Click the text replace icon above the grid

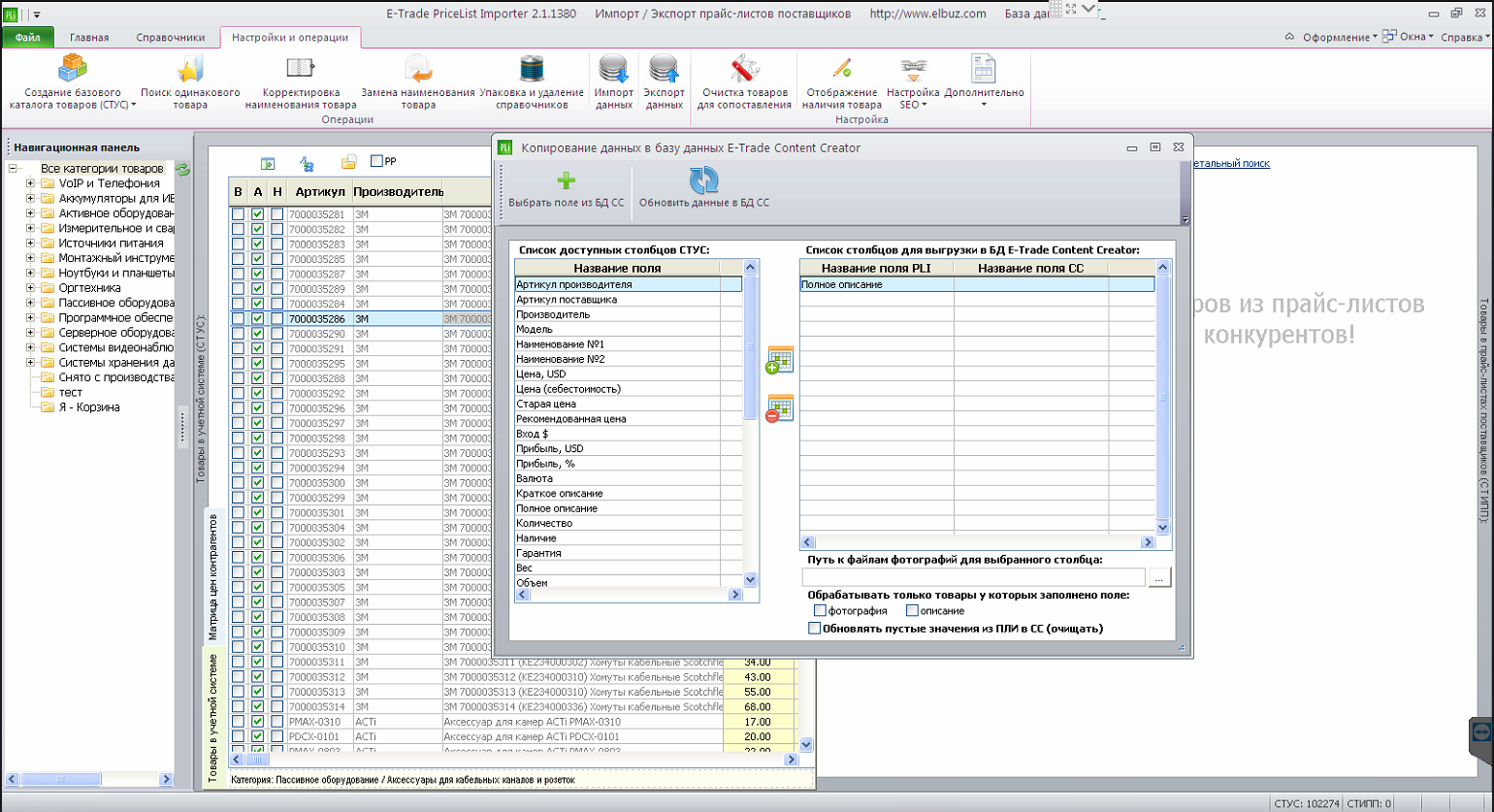(x=308, y=164)
